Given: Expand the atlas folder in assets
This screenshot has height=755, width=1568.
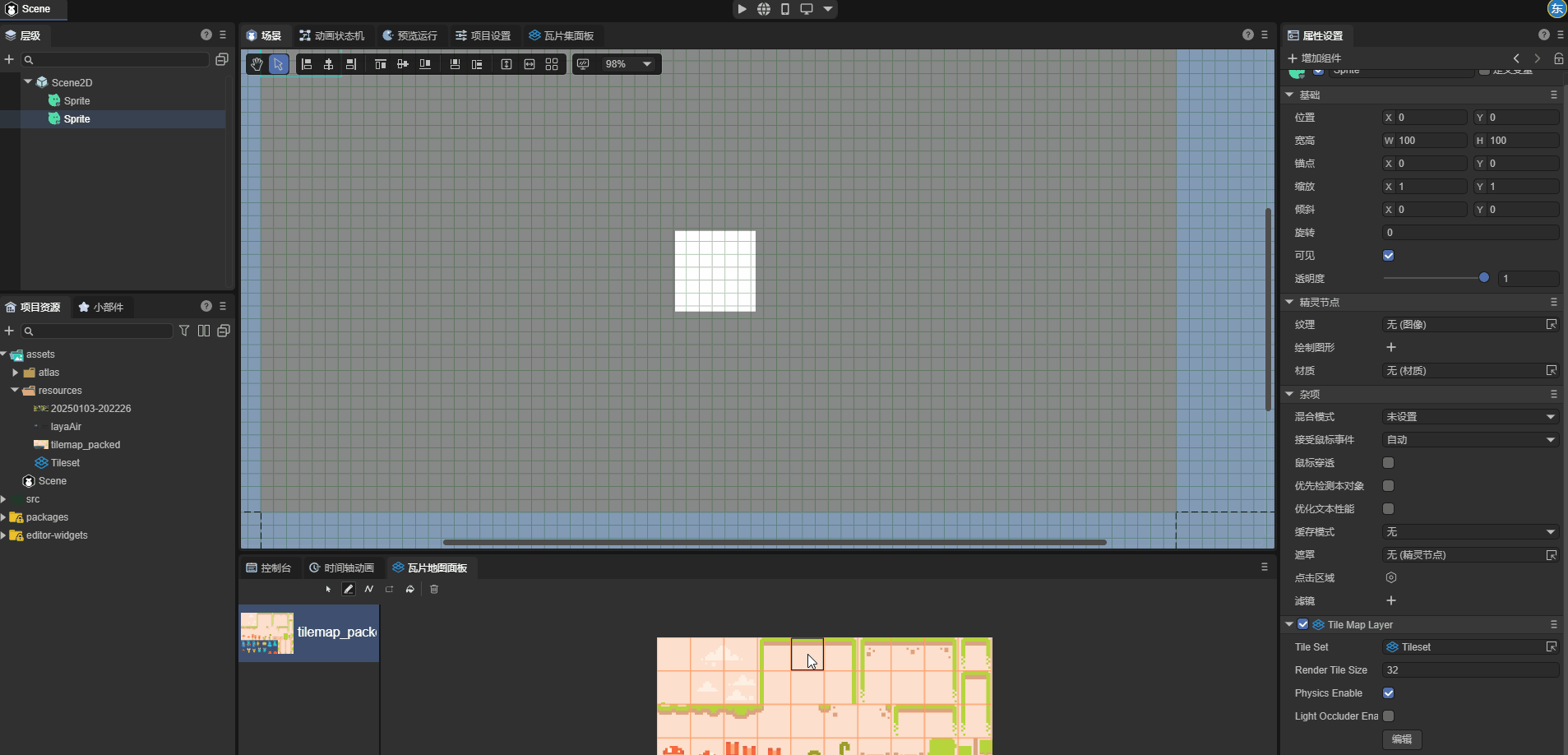Looking at the screenshot, I should point(16,373).
